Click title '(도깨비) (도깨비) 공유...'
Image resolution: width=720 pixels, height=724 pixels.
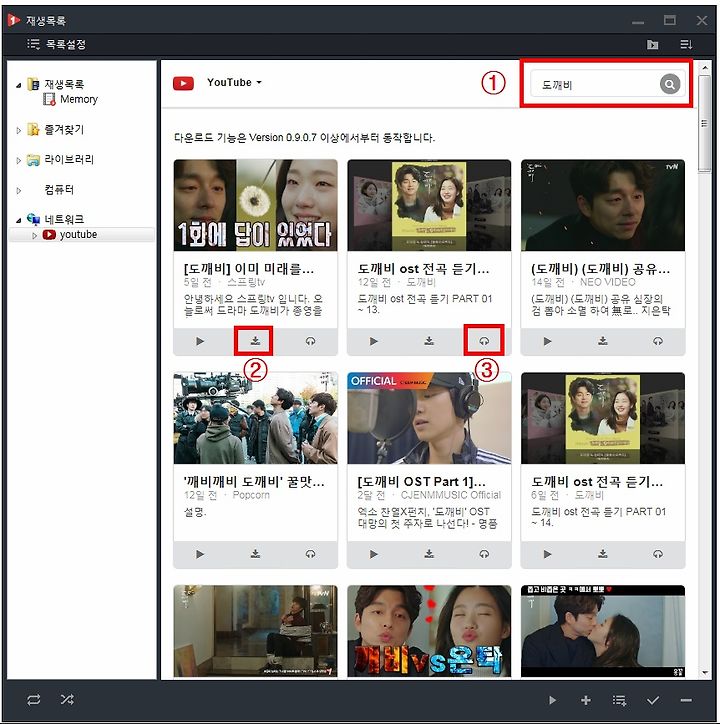(600, 269)
